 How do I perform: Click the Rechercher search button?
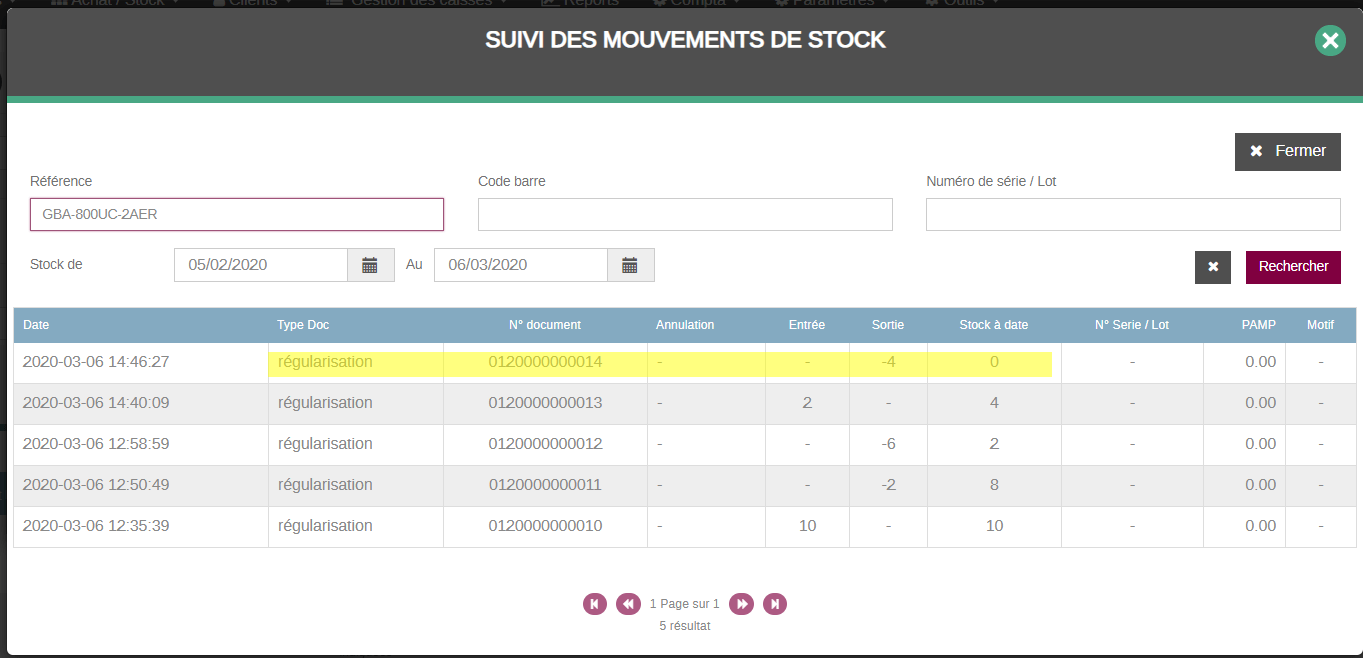coord(1292,267)
